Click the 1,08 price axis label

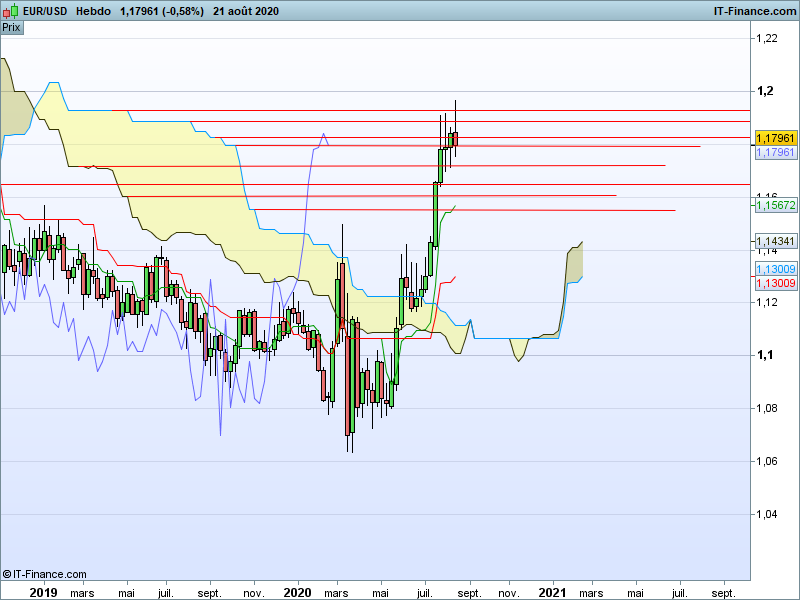click(x=767, y=408)
